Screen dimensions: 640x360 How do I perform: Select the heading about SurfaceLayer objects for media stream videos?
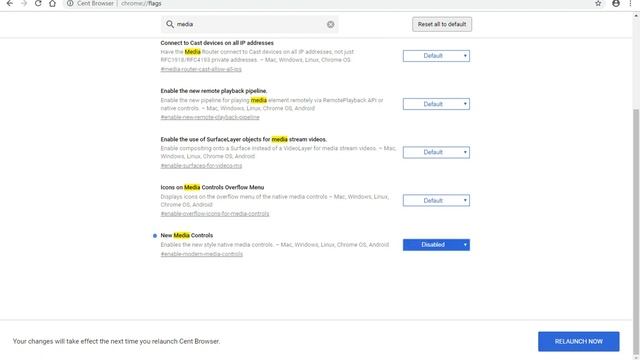(x=243, y=139)
